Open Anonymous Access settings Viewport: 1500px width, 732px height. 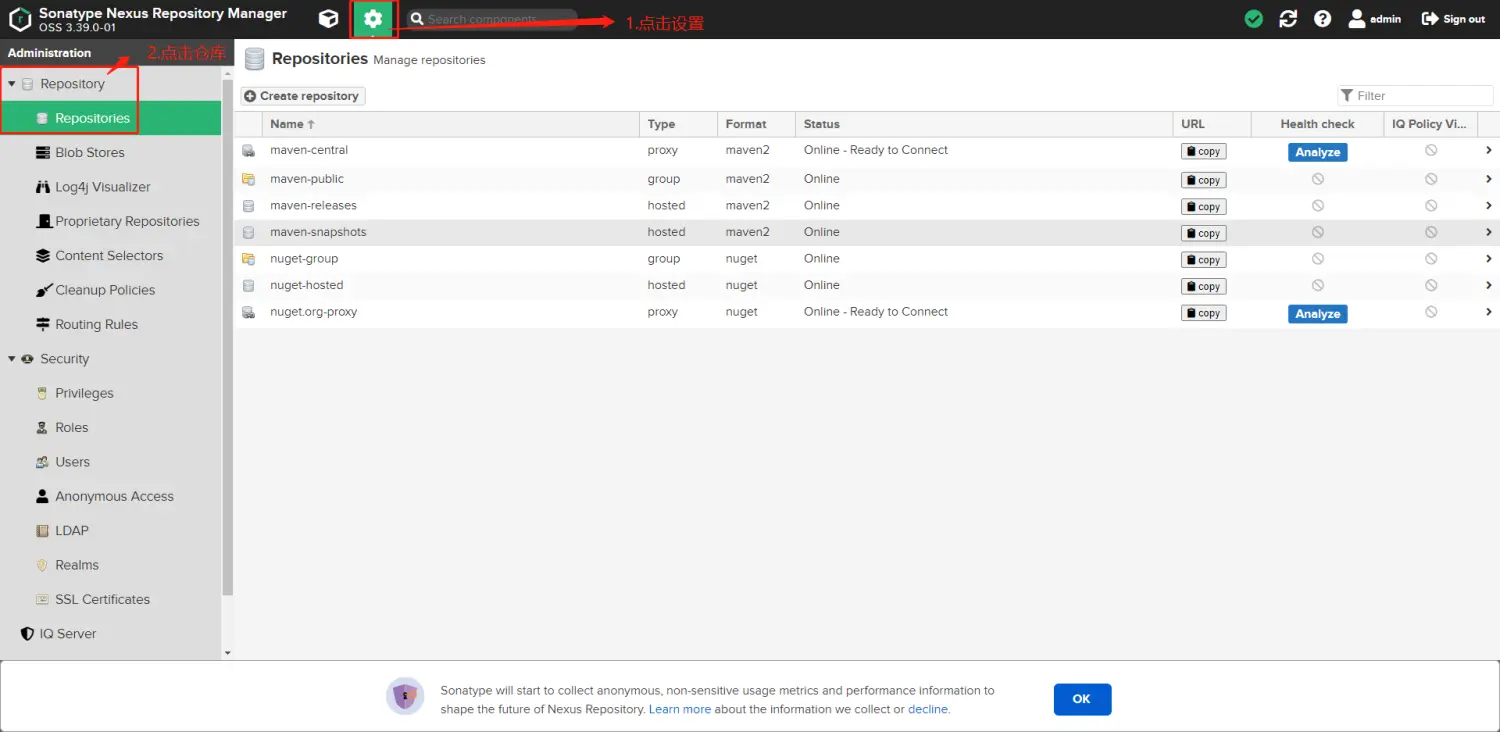pos(114,496)
